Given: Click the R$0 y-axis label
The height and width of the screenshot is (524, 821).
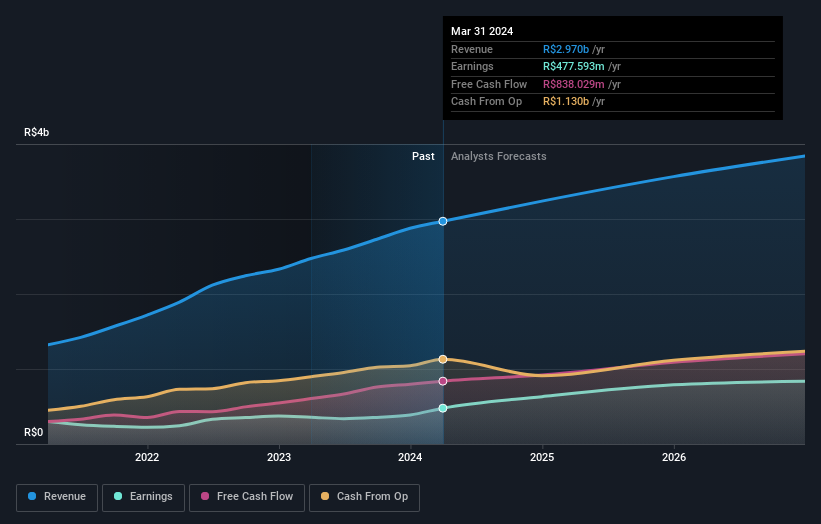Looking at the screenshot, I should (x=34, y=432).
